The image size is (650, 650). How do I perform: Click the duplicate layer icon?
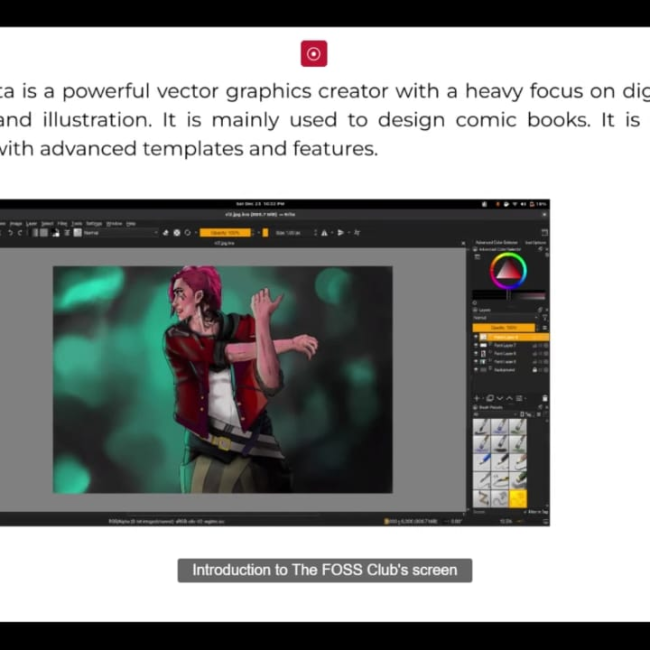(490, 398)
